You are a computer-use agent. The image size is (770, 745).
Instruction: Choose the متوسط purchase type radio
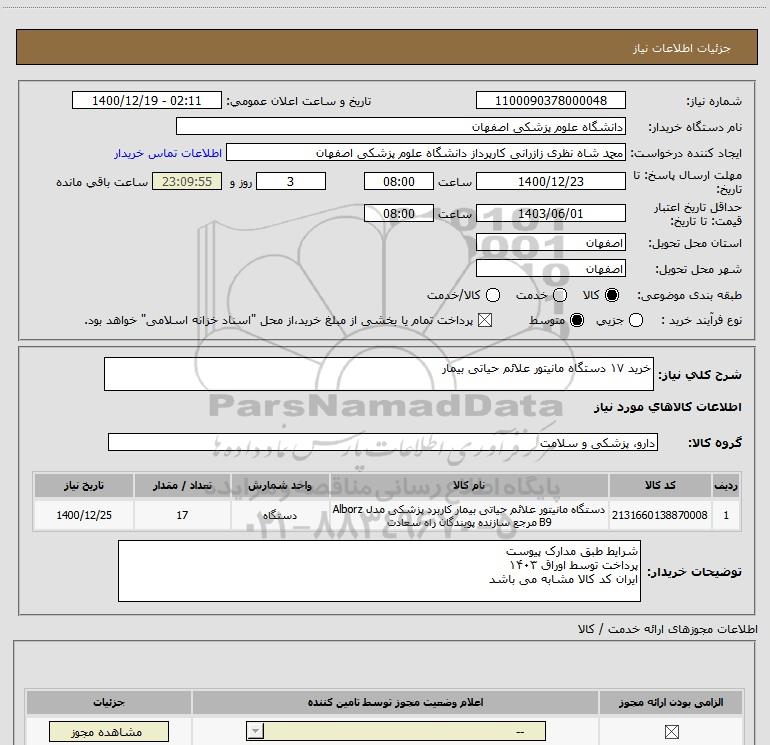pos(577,320)
